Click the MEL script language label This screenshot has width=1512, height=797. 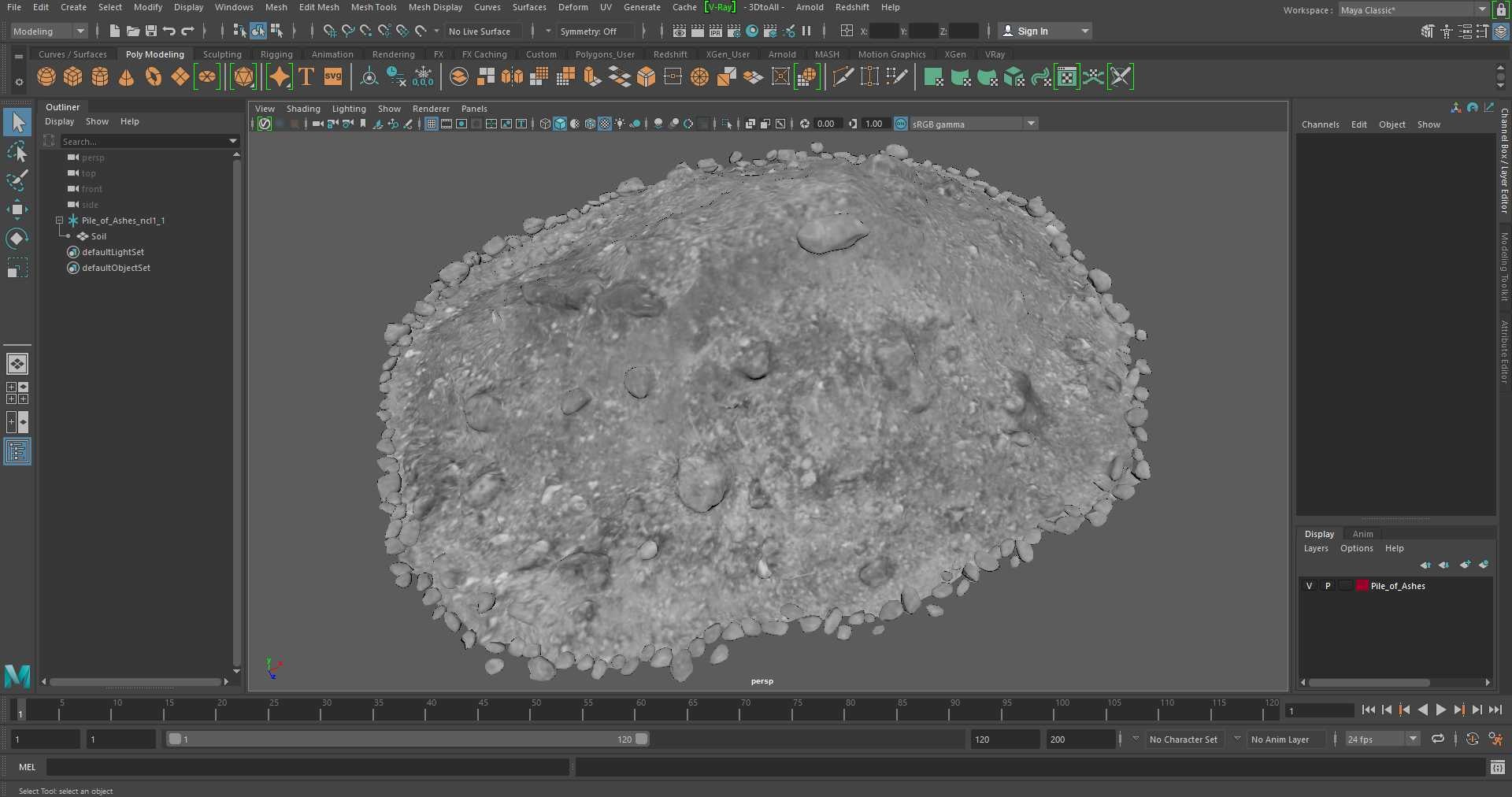(28, 767)
